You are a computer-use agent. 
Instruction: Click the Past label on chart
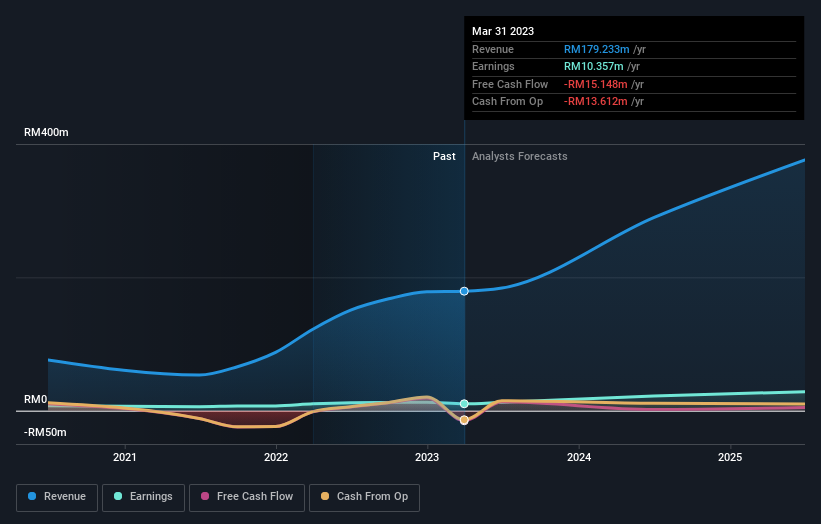(444, 157)
